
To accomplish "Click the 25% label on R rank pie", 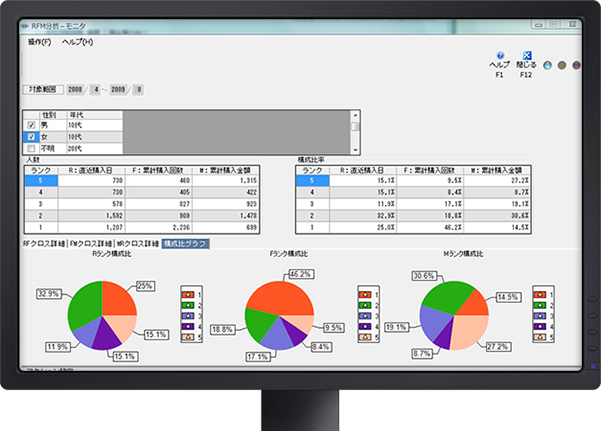I will click(145, 286).
